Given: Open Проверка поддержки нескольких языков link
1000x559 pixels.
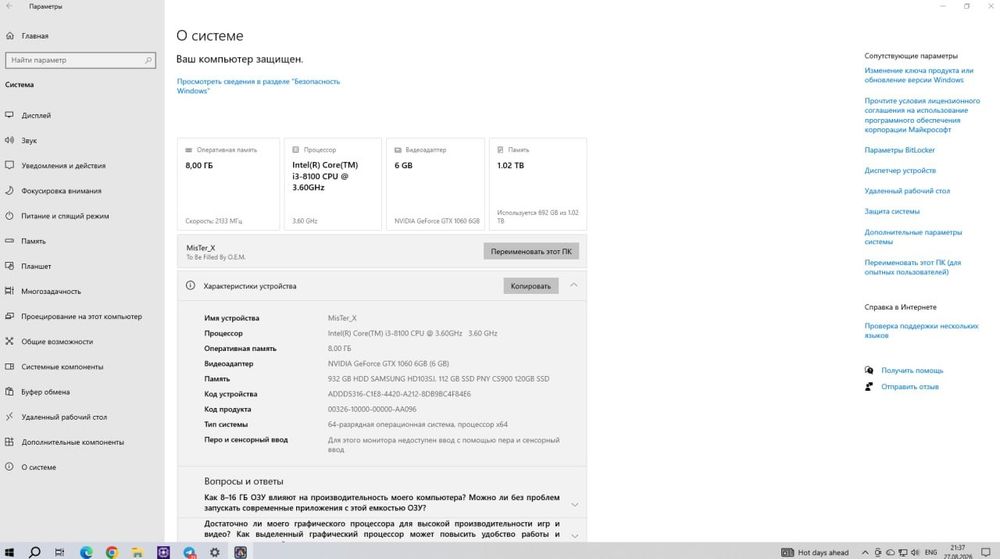Looking at the screenshot, I should point(921,330).
